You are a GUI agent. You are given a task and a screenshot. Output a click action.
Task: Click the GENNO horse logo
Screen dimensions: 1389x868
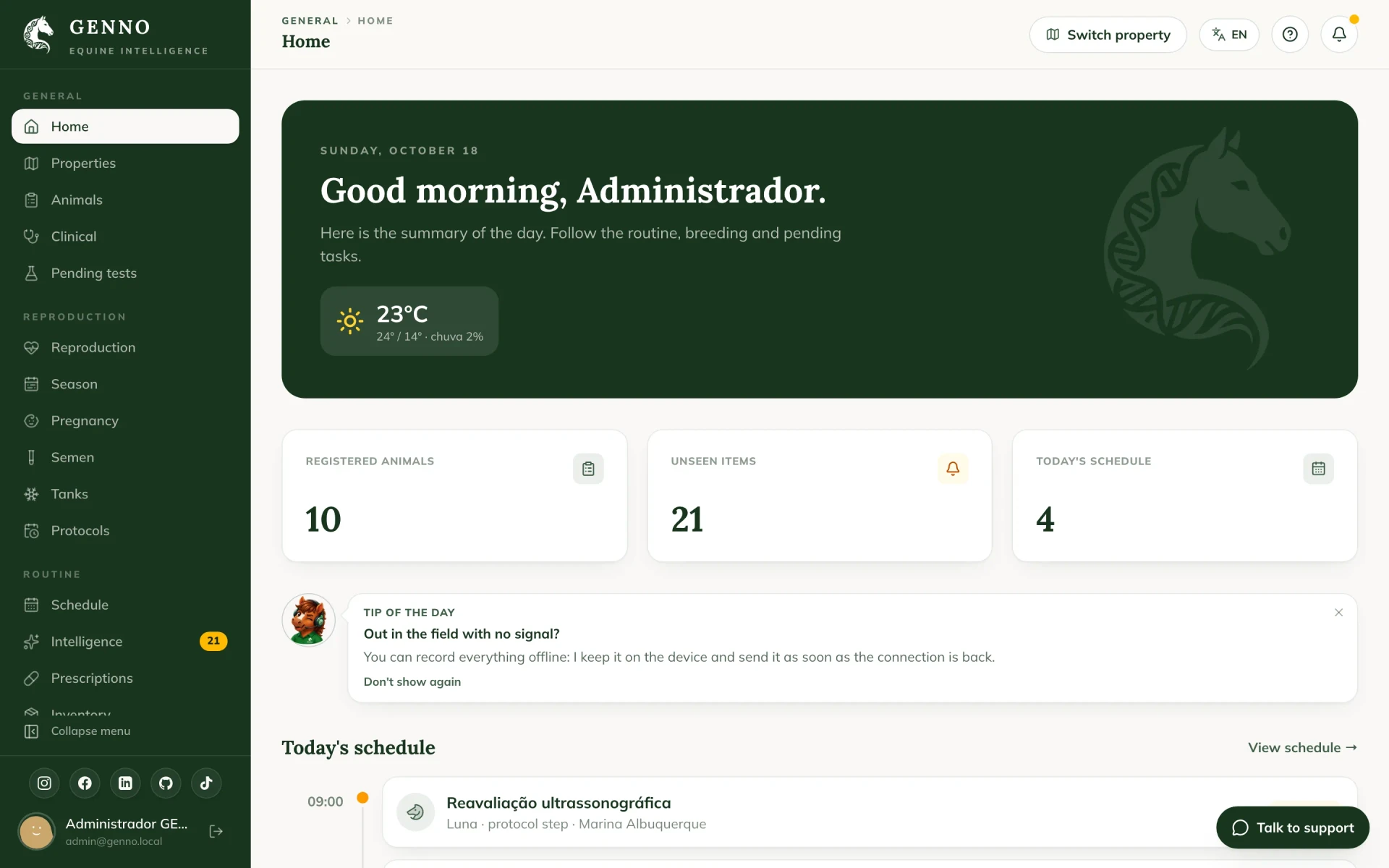[x=38, y=35]
